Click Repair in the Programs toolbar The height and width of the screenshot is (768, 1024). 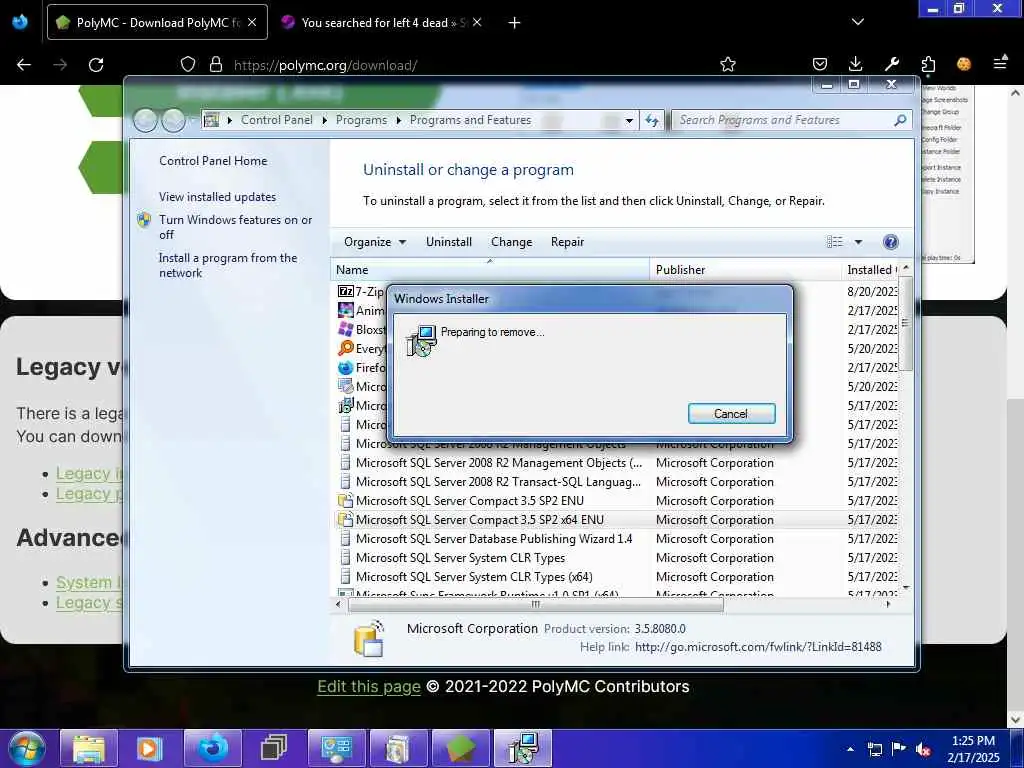pos(567,242)
